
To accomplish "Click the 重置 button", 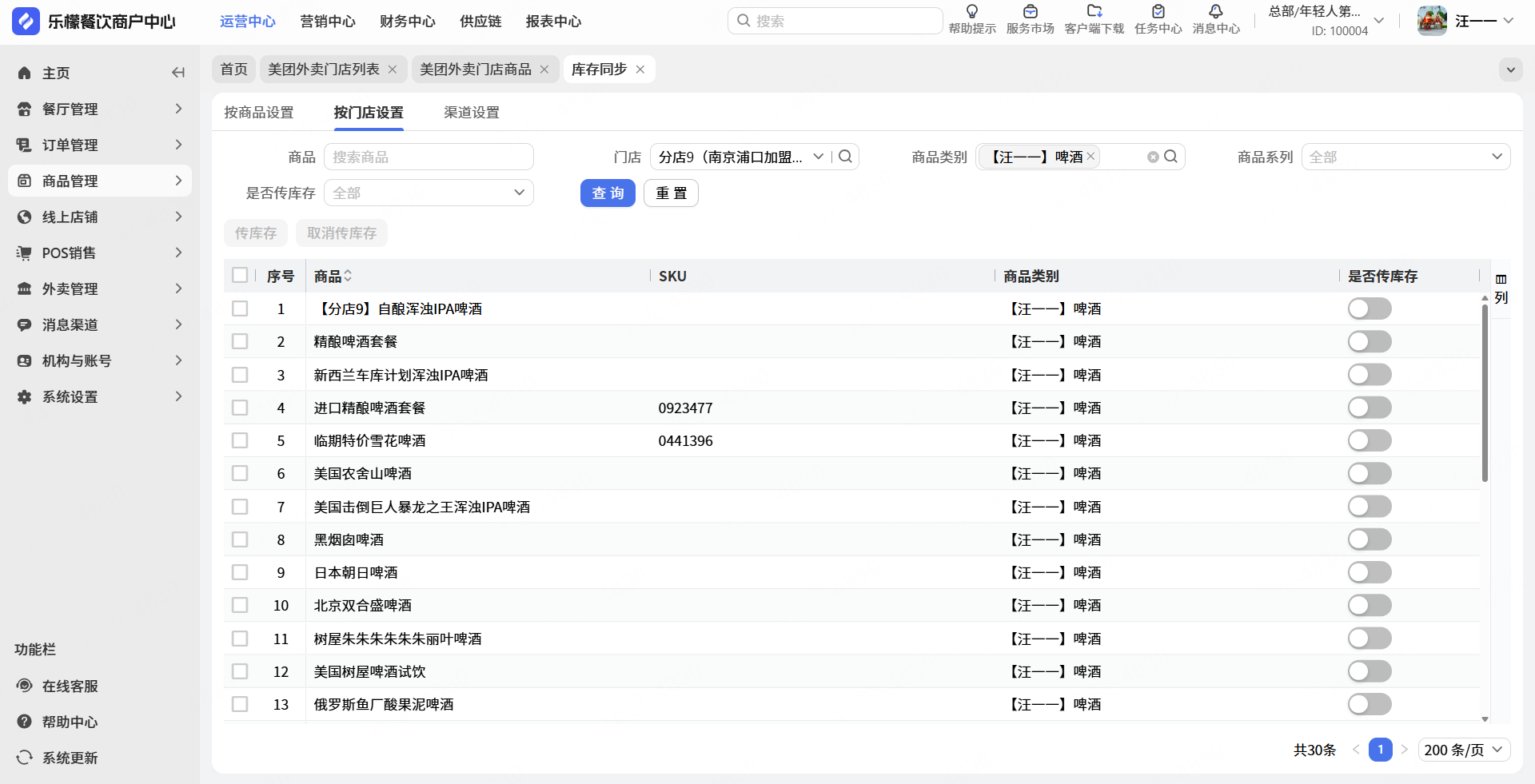I will click(671, 193).
